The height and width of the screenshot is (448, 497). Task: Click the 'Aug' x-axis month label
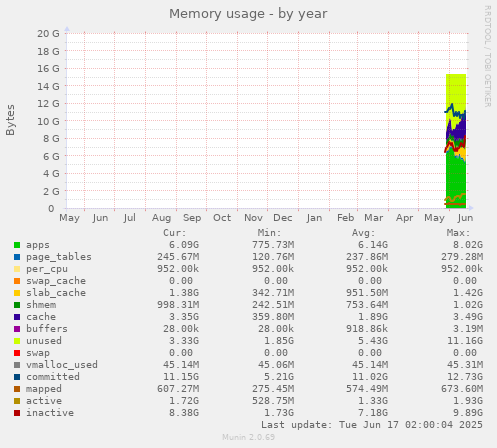(161, 218)
